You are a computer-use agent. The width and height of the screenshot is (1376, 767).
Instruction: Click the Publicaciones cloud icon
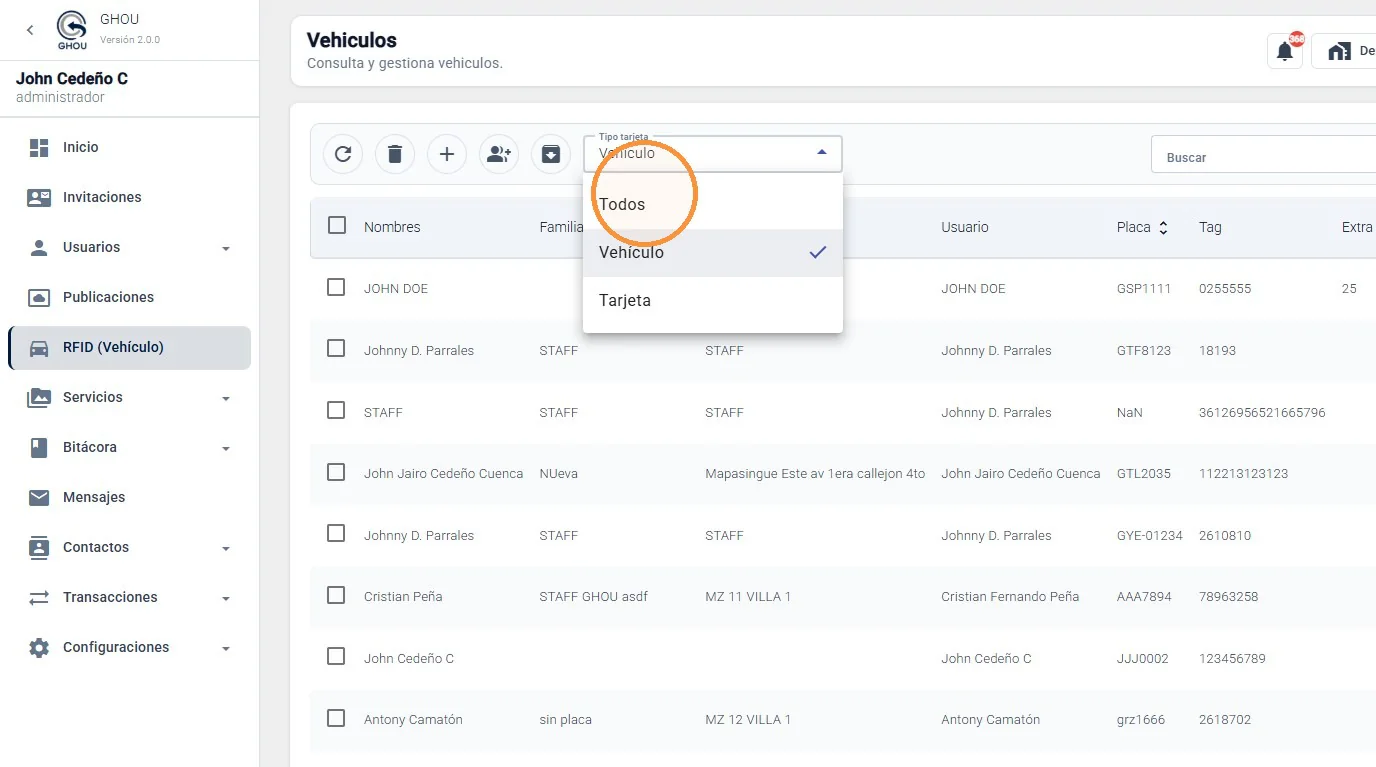pos(39,297)
